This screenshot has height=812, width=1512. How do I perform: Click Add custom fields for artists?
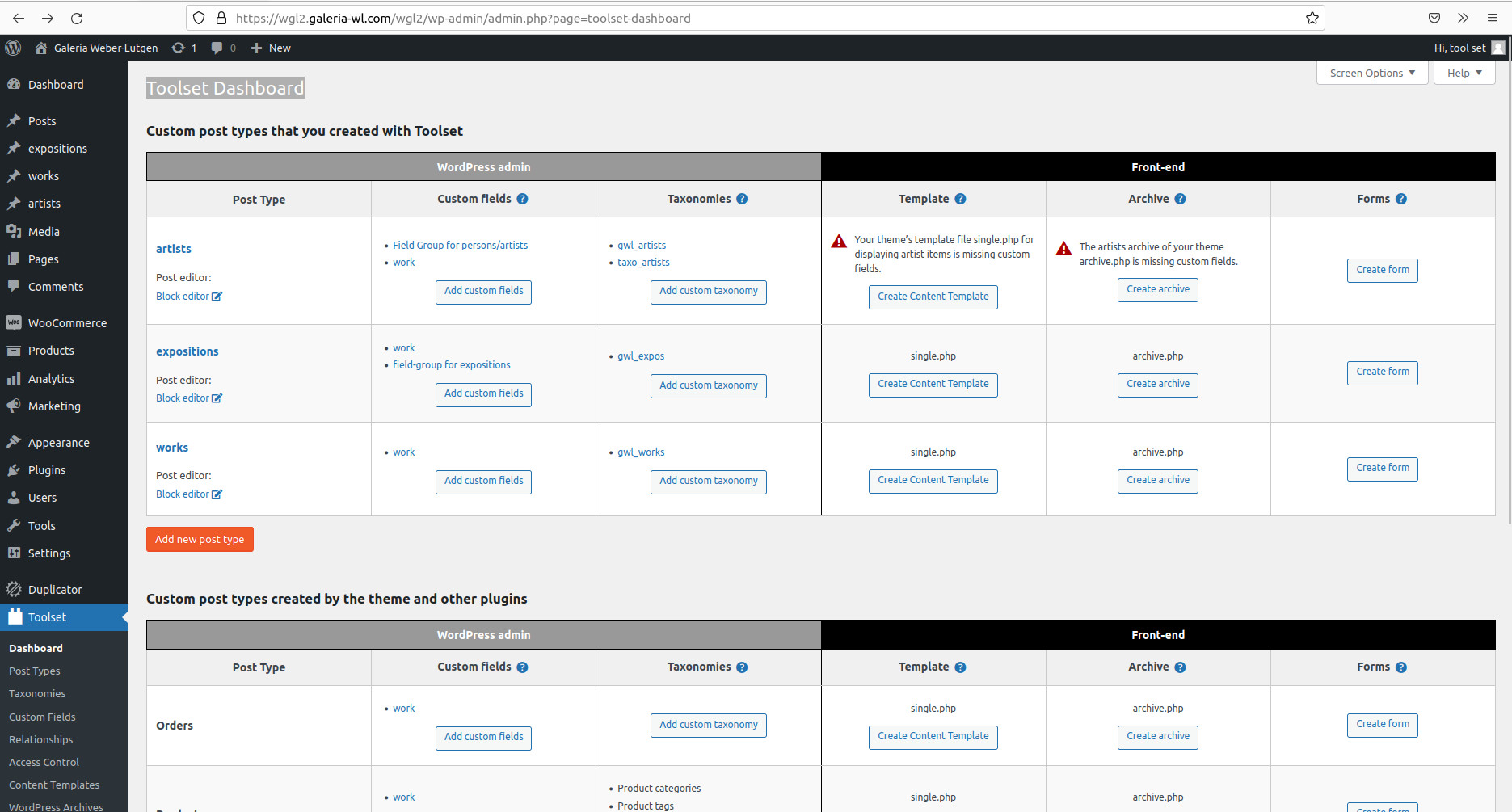(483, 292)
